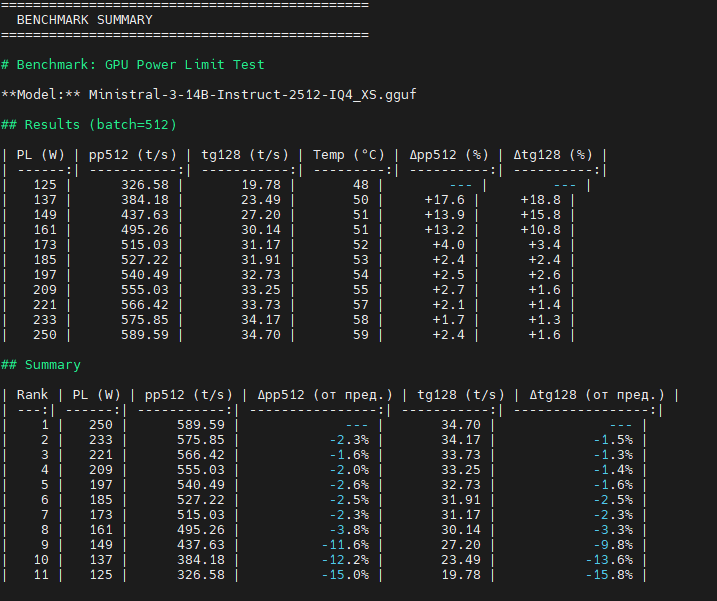Click the Summary Δtg128 value -13.6%
The image size is (717, 601).
click(x=609, y=560)
